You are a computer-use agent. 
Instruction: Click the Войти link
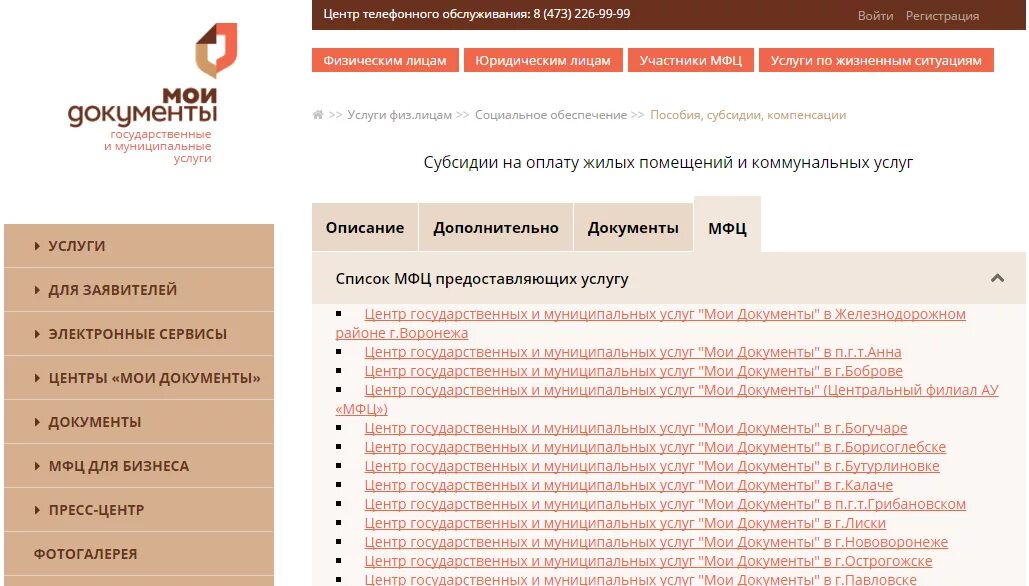tap(875, 16)
